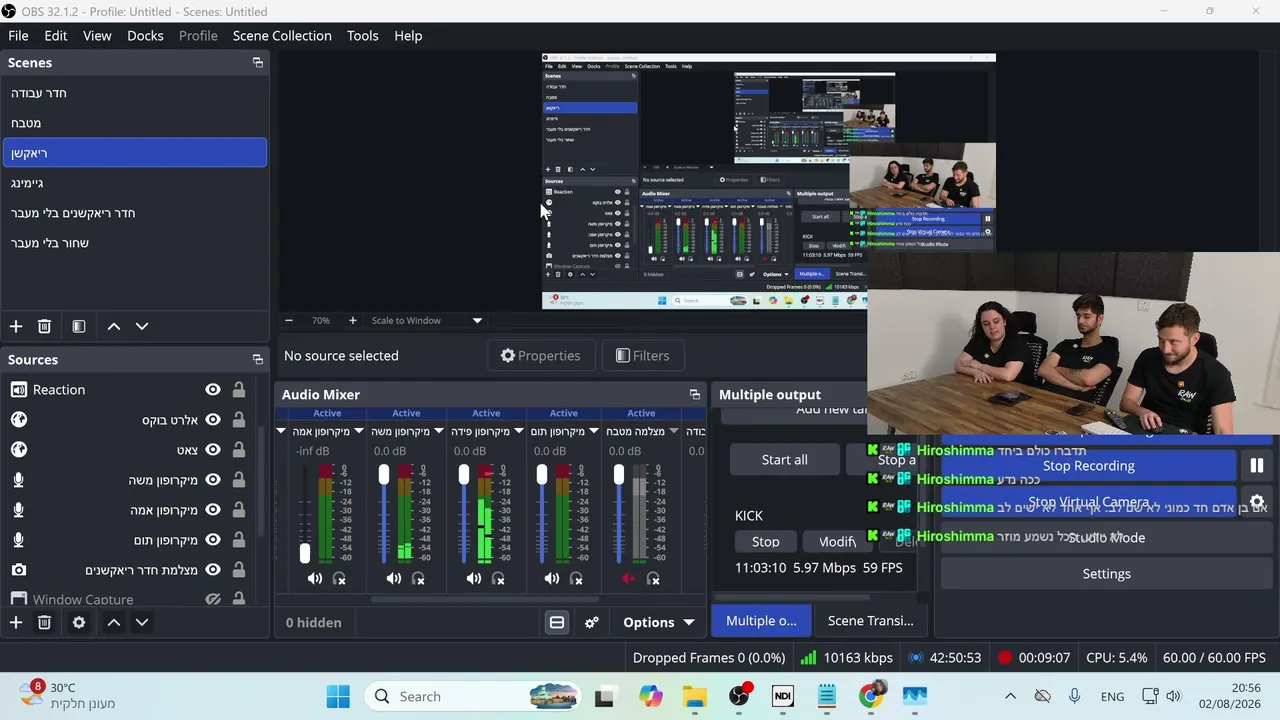1280x720 pixels.
Task: Open the Docks menu
Action: (145, 35)
